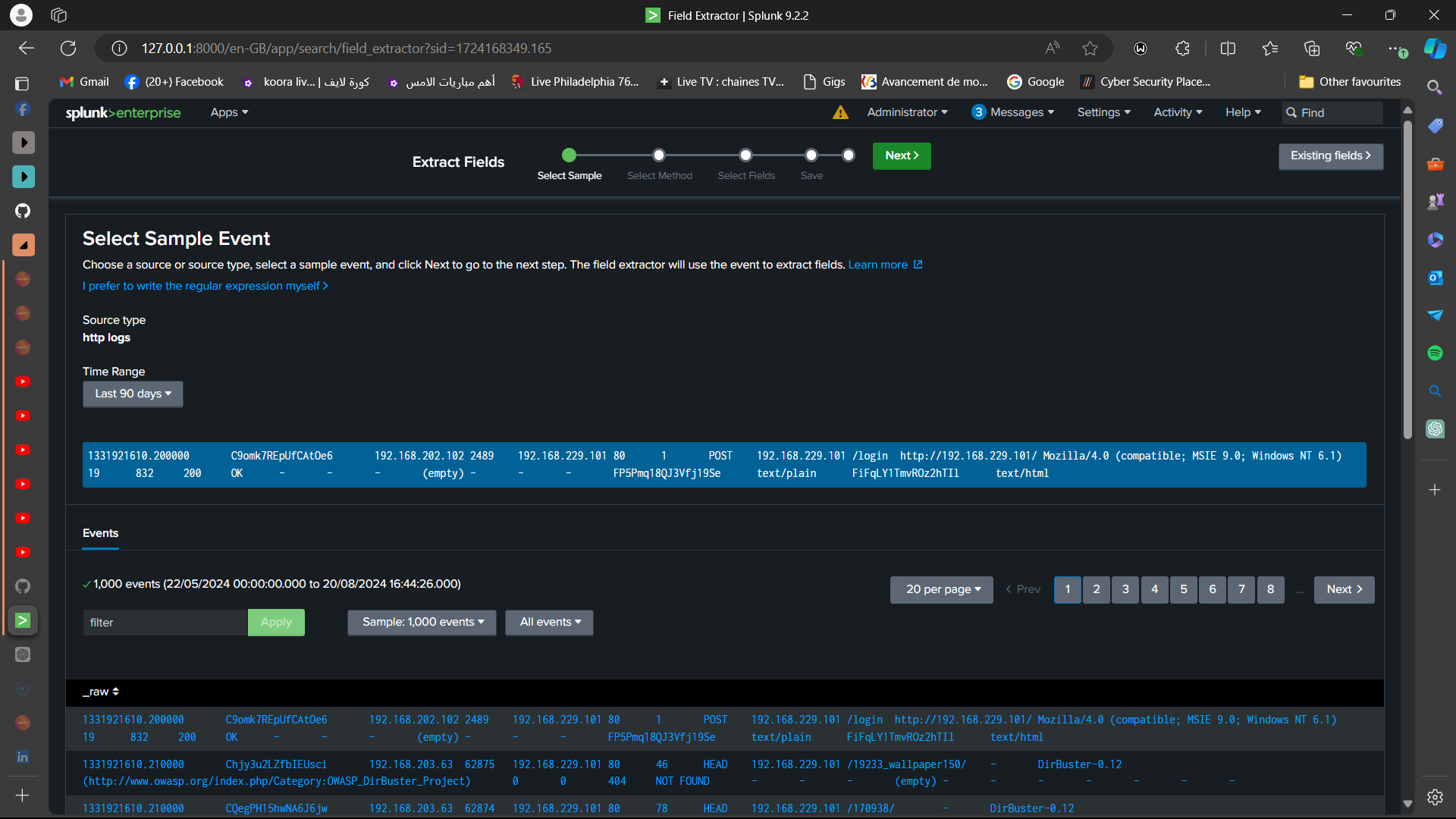Image resolution: width=1456 pixels, height=819 pixels.
Task: Open the Gmail bookmark
Action: pyautogui.click(x=84, y=82)
